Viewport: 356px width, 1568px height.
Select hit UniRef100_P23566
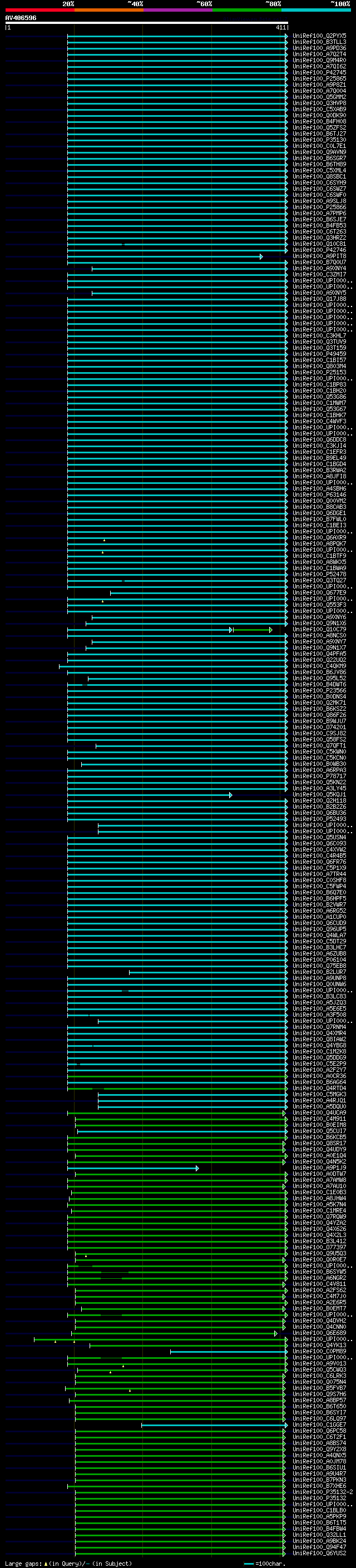point(319,691)
